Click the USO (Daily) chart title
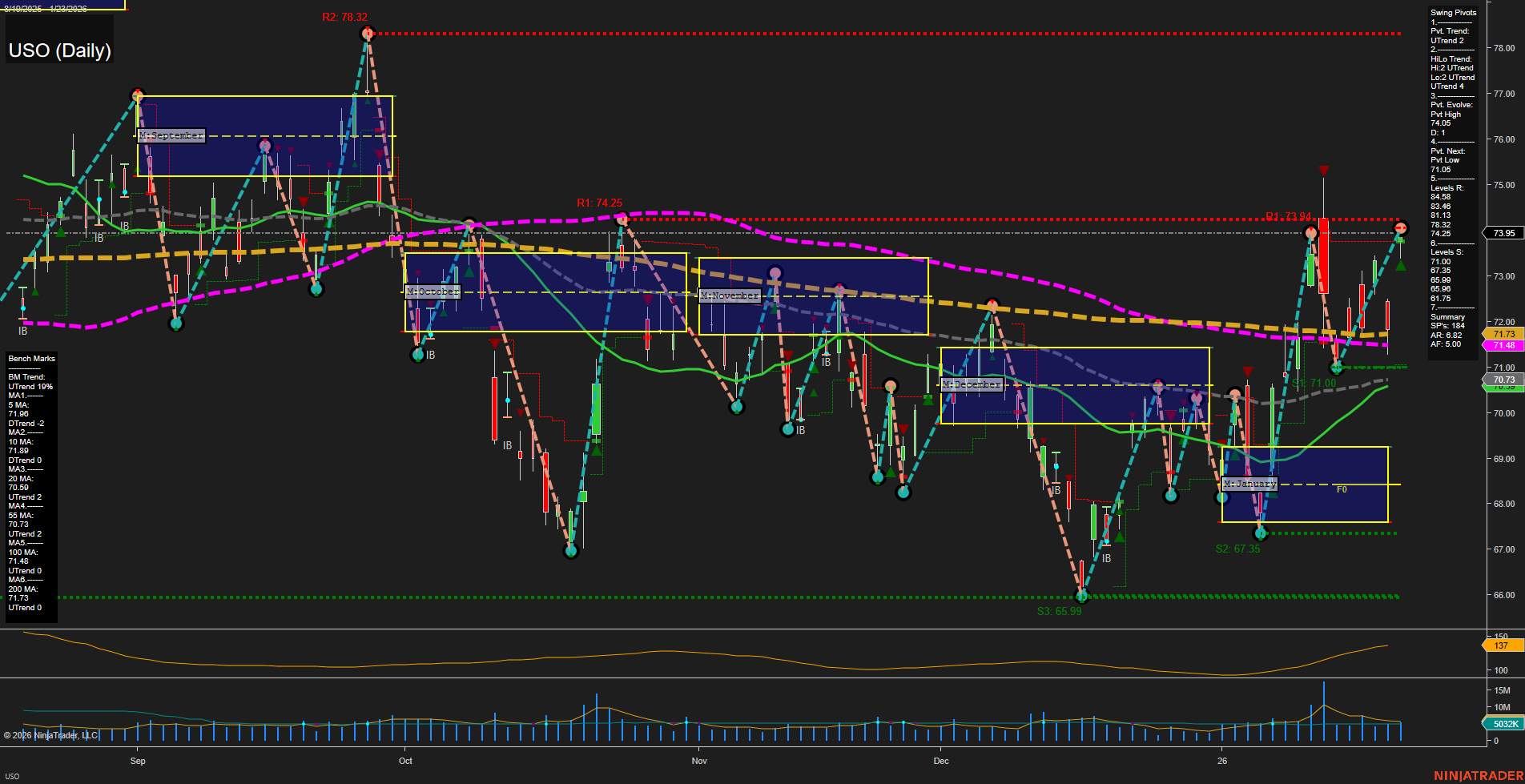This screenshot has height=784, width=1525. (60, 50)
